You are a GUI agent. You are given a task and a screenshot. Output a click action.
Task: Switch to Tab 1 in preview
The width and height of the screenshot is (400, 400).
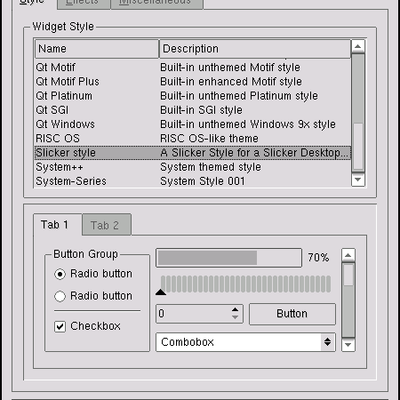point(58,225)
